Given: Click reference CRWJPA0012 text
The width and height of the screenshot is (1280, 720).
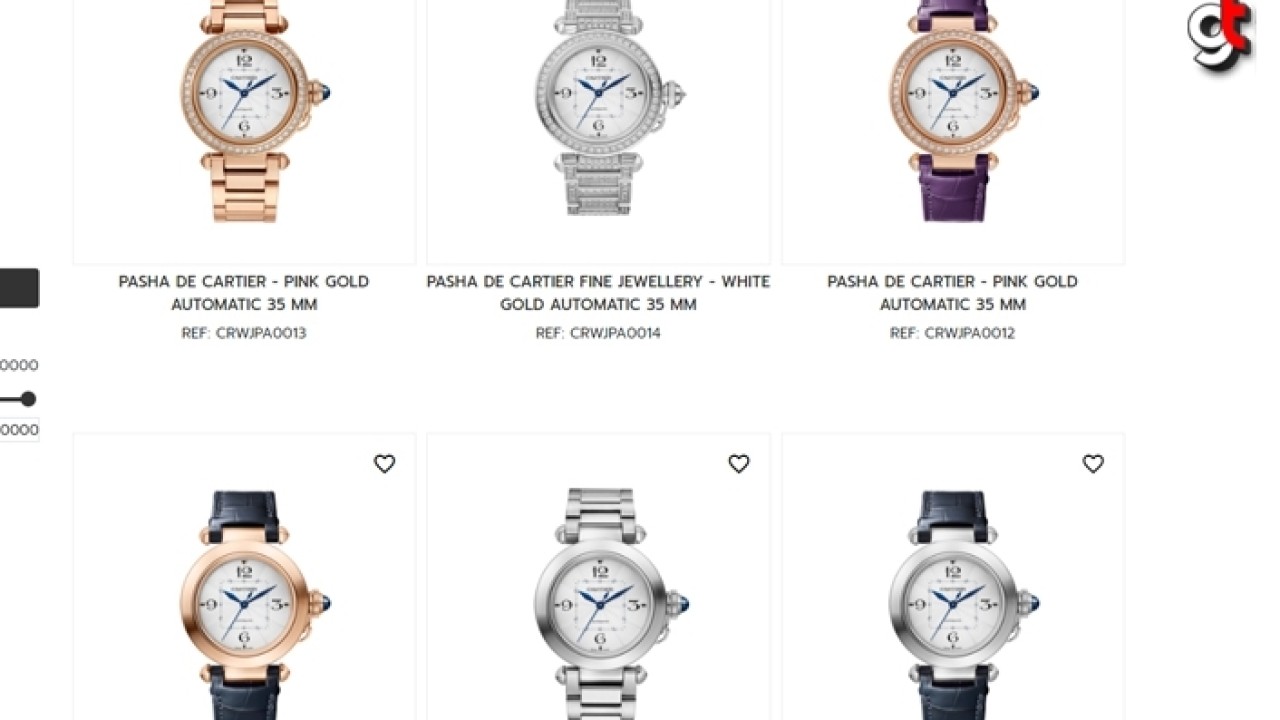Looking at the screenshot, I should [952, 333].
